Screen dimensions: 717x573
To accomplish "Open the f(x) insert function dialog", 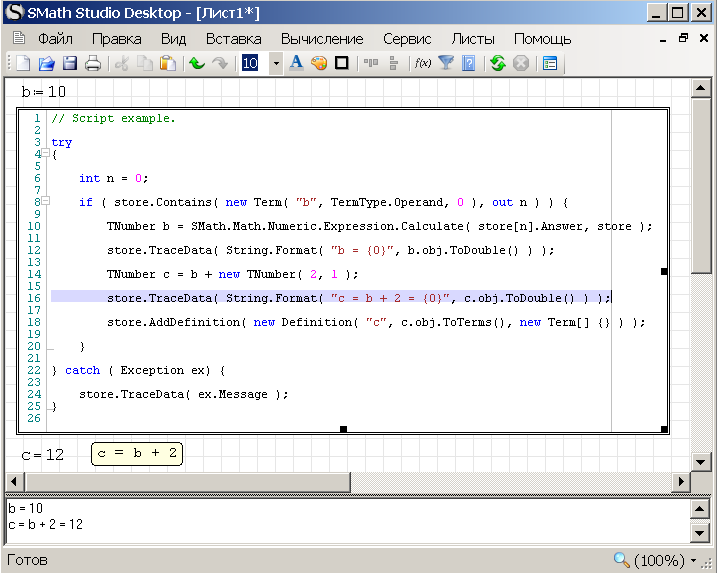I will pyautogui.click(x=422, y=63).
